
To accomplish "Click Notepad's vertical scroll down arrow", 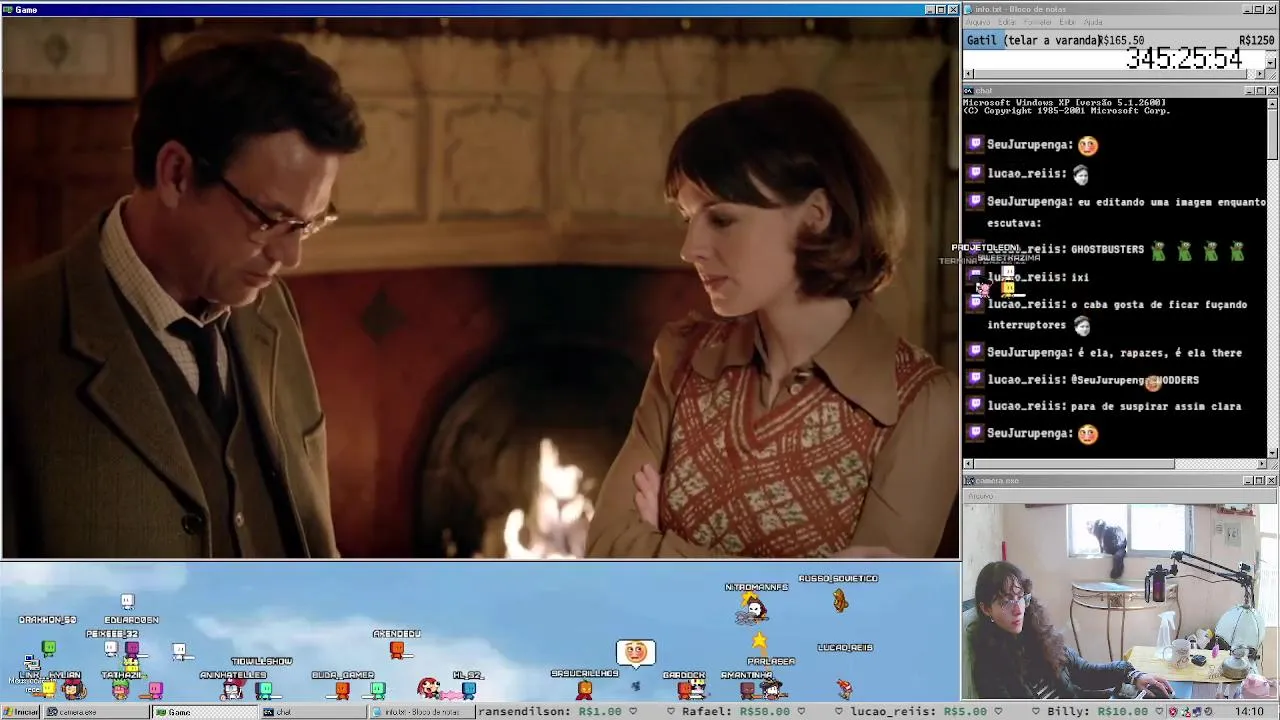I will (x=1272, y=62).
